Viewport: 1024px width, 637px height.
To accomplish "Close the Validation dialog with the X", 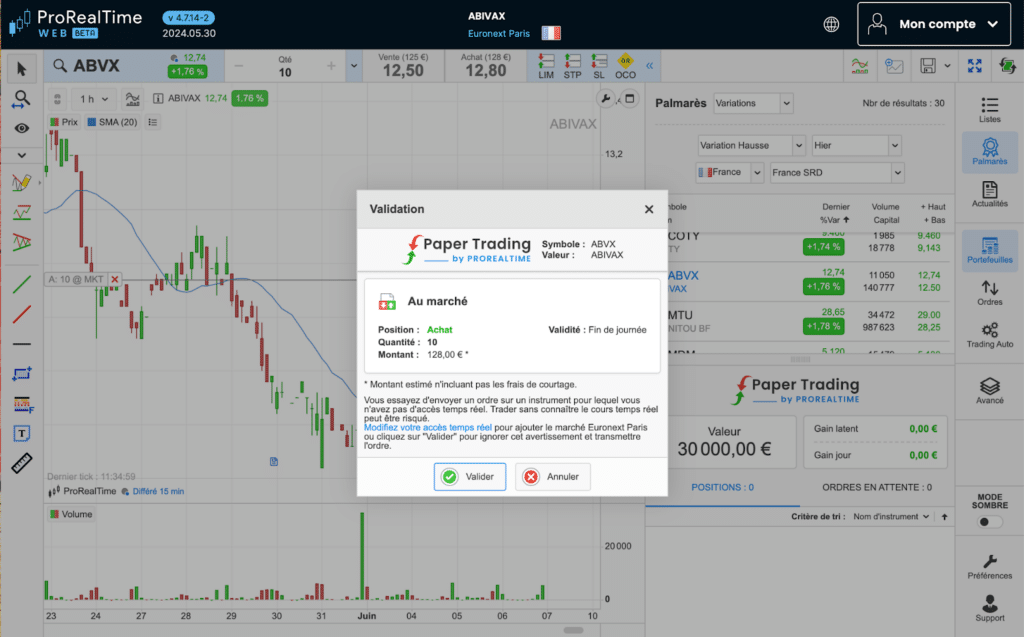I will [x=648, y=209].
